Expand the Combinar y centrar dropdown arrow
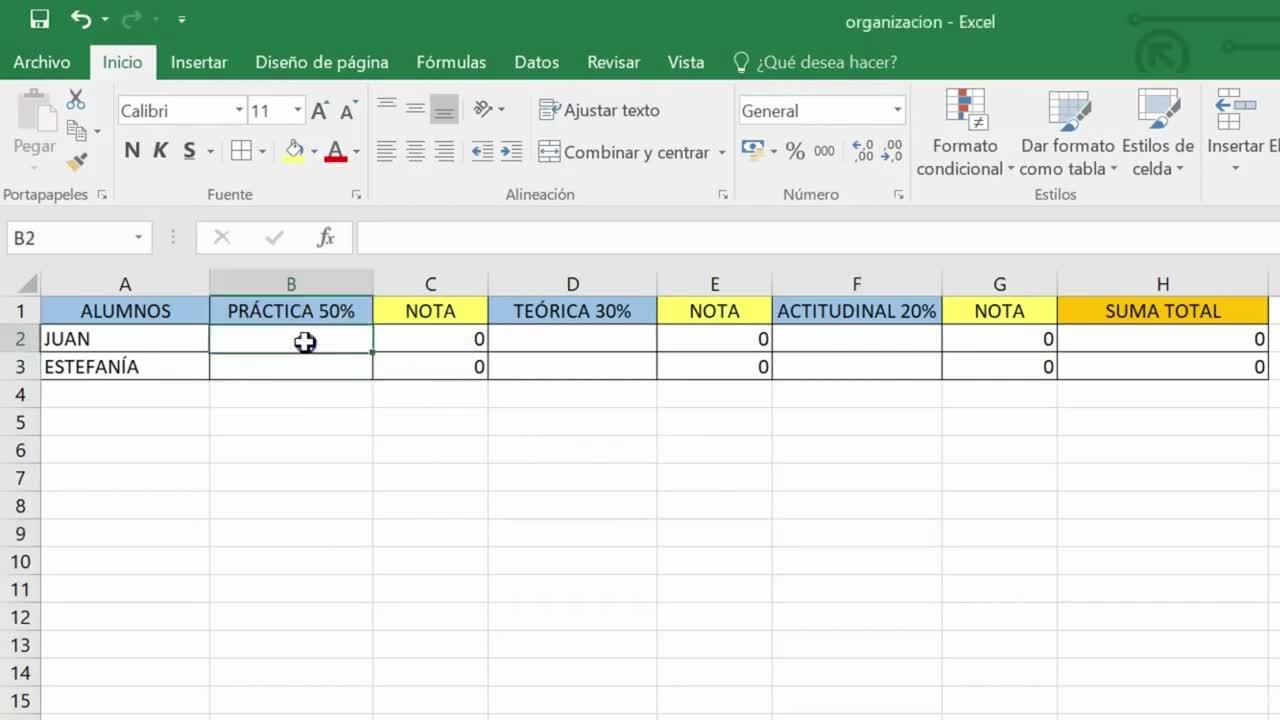1280x720 pixels. pyautogui.click(x=720, y=152)
